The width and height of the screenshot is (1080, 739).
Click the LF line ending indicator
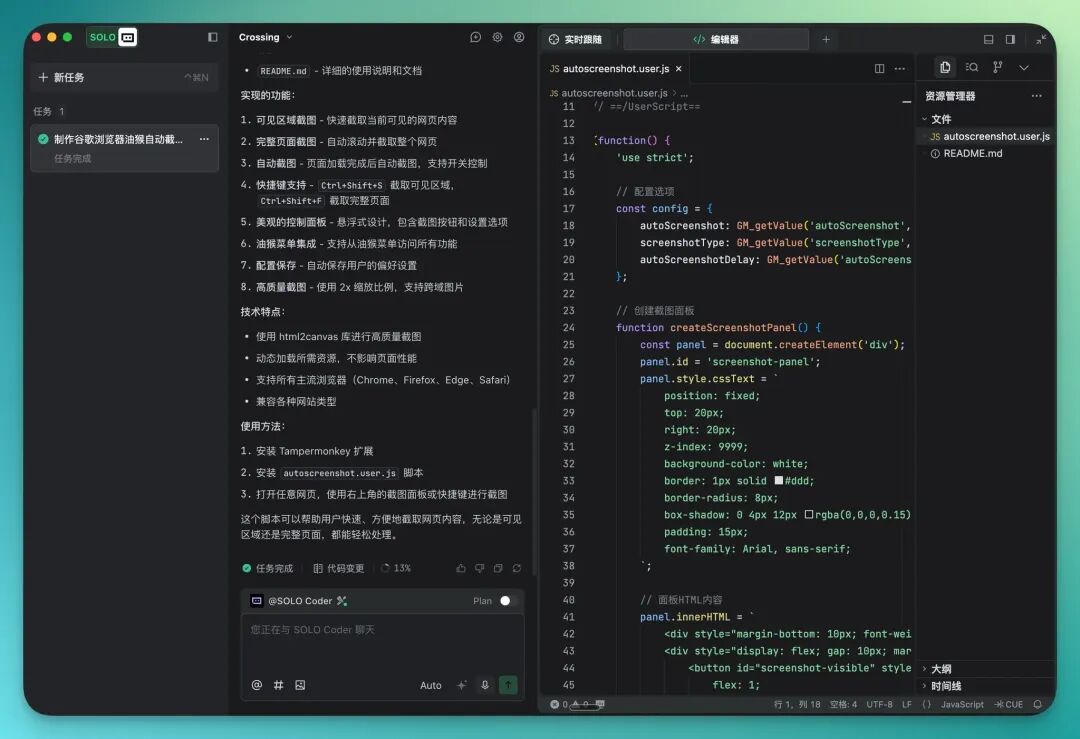point(906,705)
